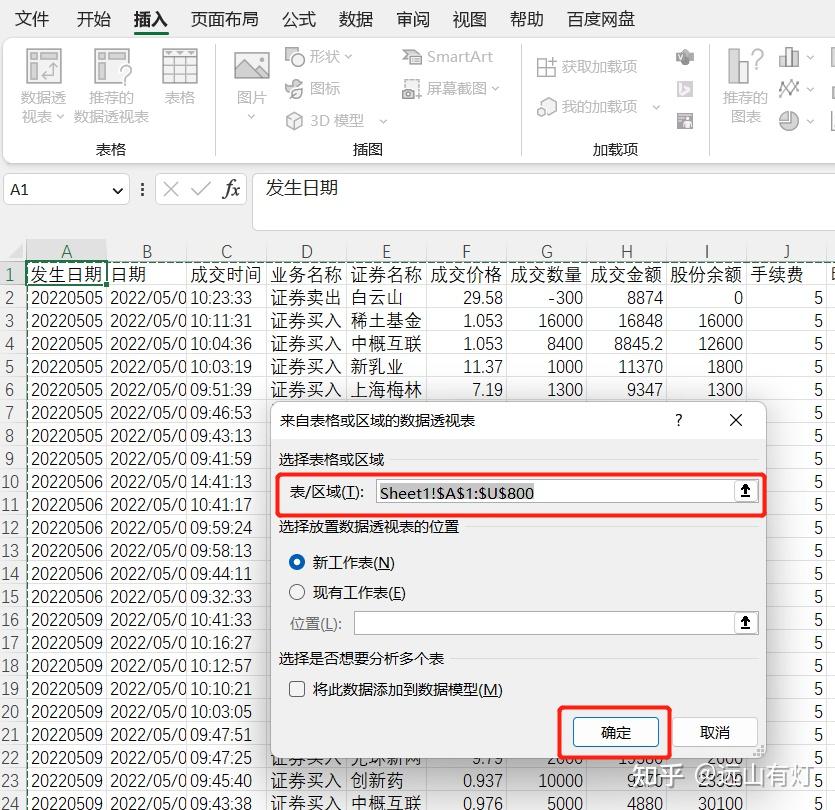Click the time cell 10:23:33
The width and height of the screenshot is (835, 810).
(226, 297)
